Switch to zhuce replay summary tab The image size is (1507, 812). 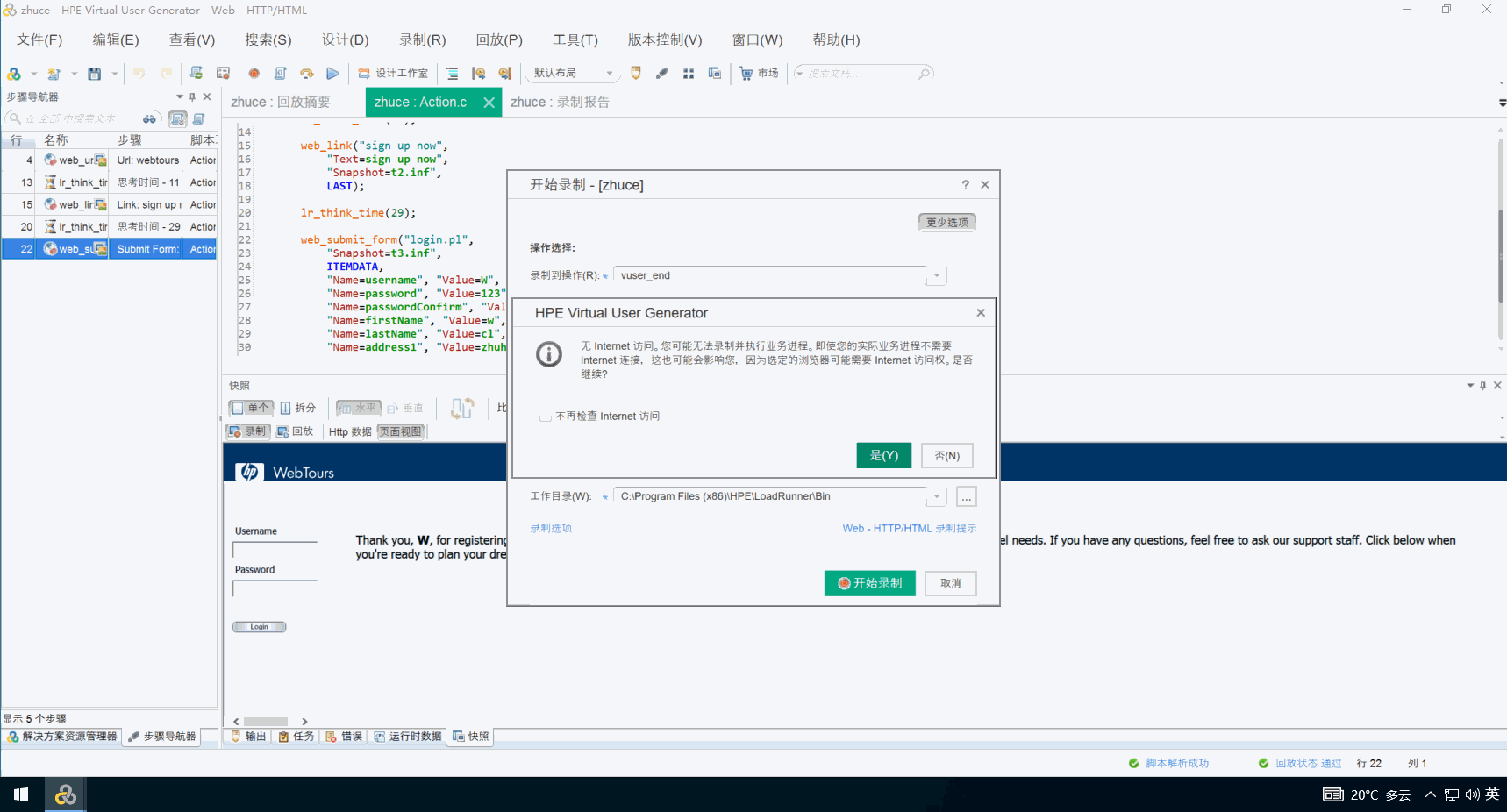click(281, 103)
